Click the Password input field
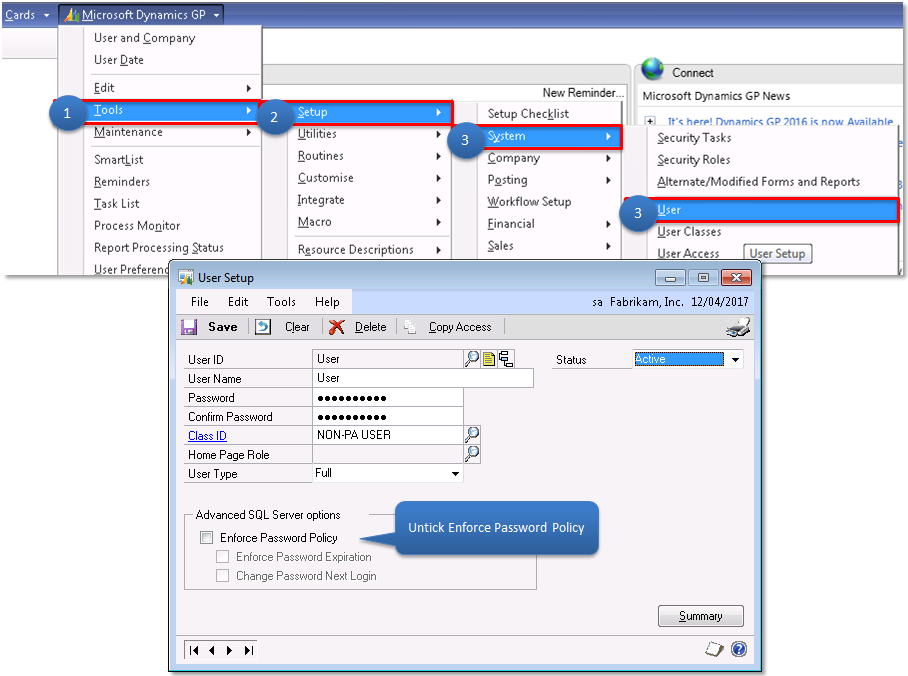Image resolution: width=908 pixels, height=676 pixels. (388, 397)
